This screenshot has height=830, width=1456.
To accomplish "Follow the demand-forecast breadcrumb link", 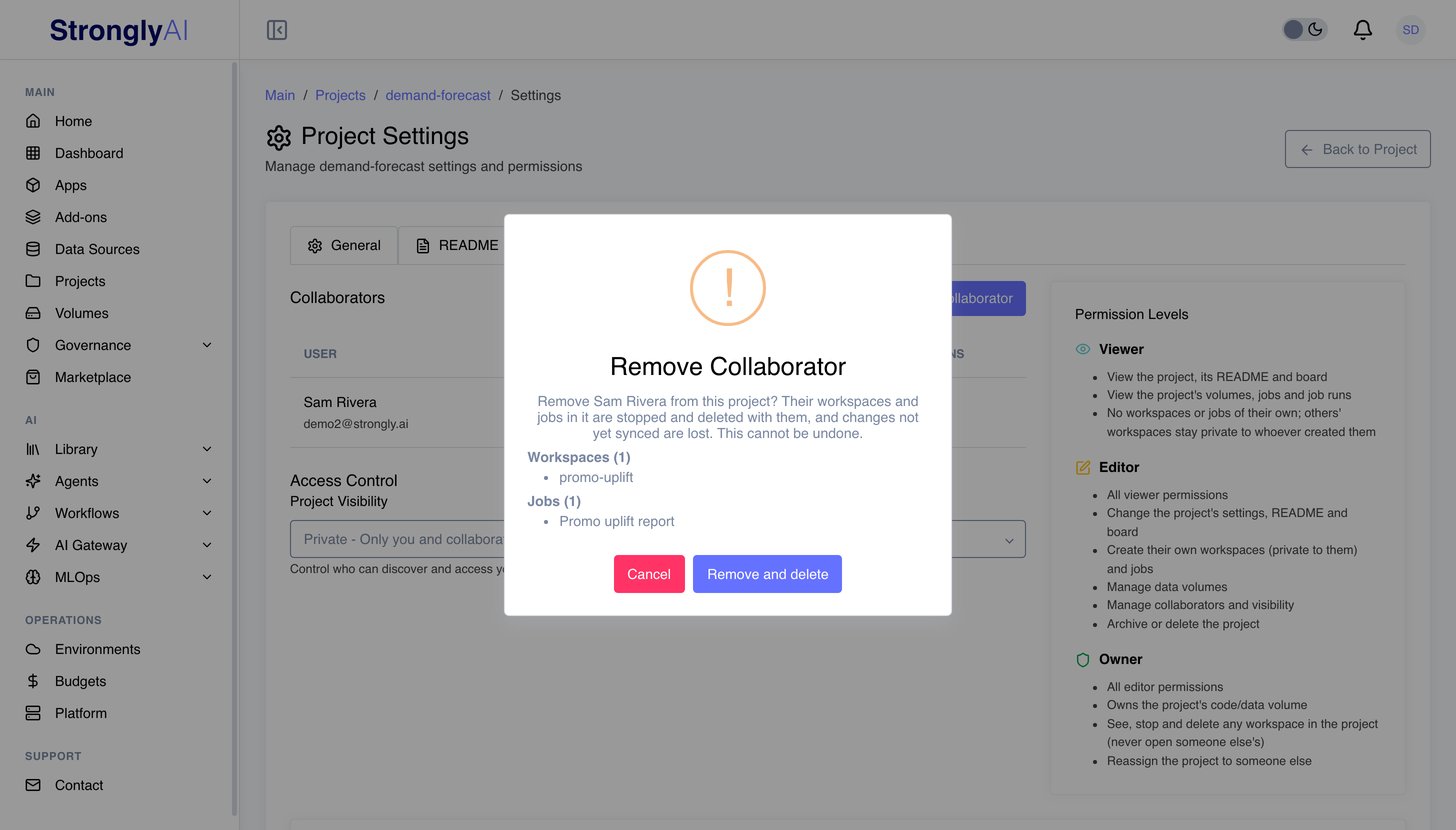I will 438,95.
